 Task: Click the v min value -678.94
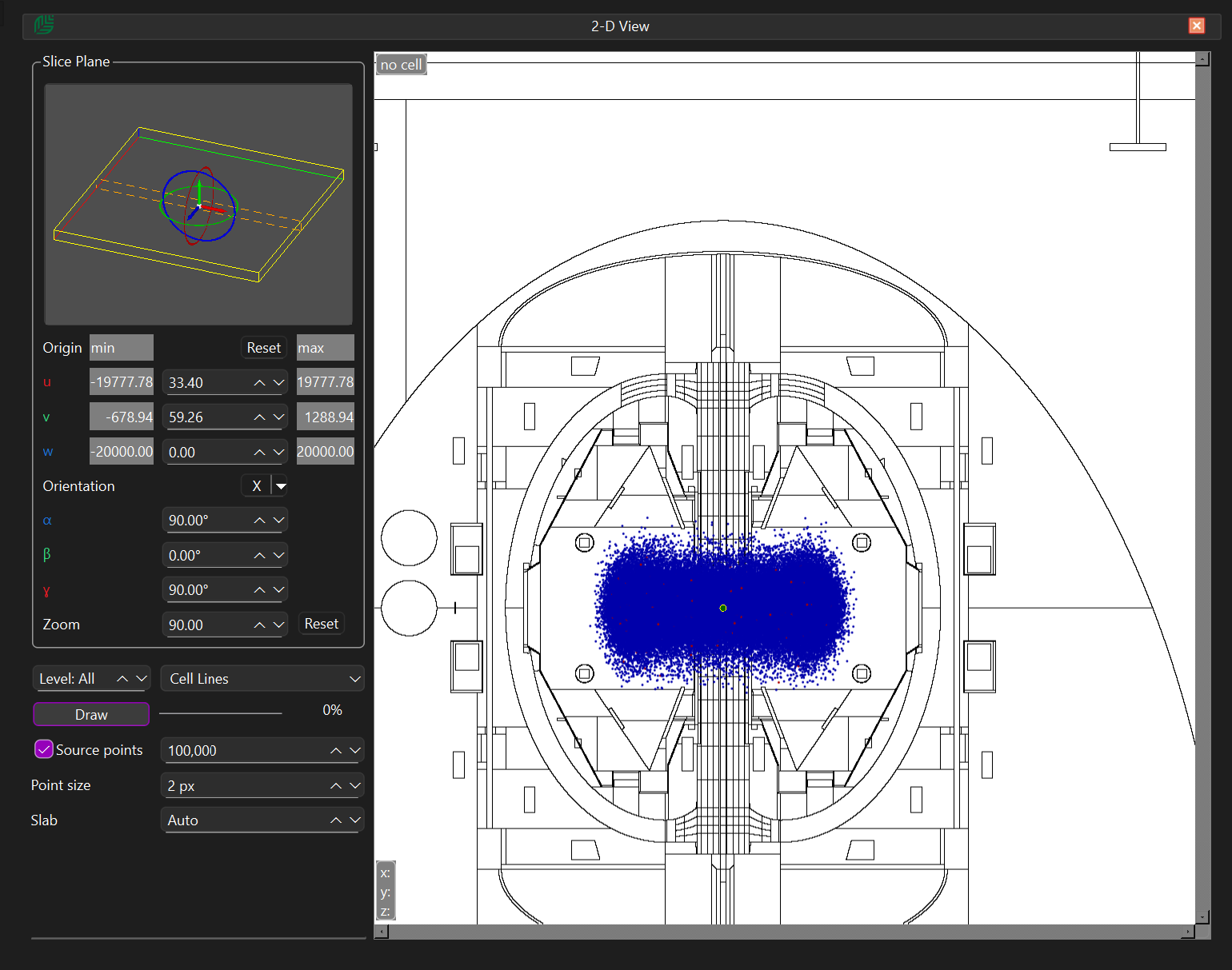tap(122, 417)
